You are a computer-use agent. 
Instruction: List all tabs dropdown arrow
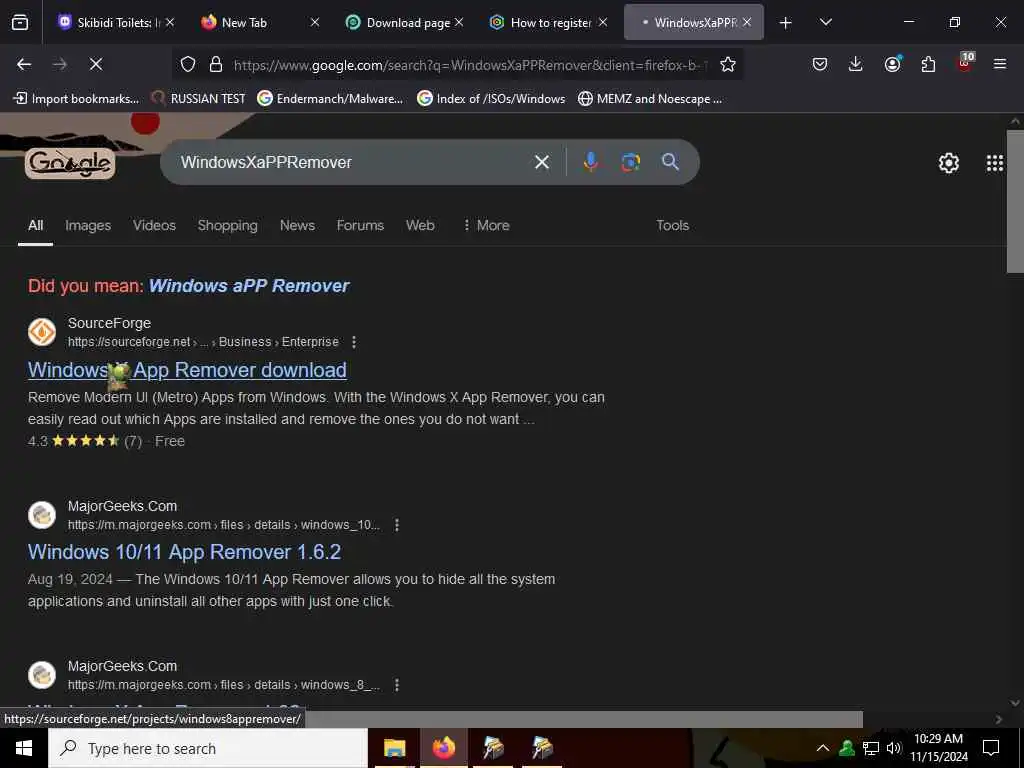click(825, 22)
